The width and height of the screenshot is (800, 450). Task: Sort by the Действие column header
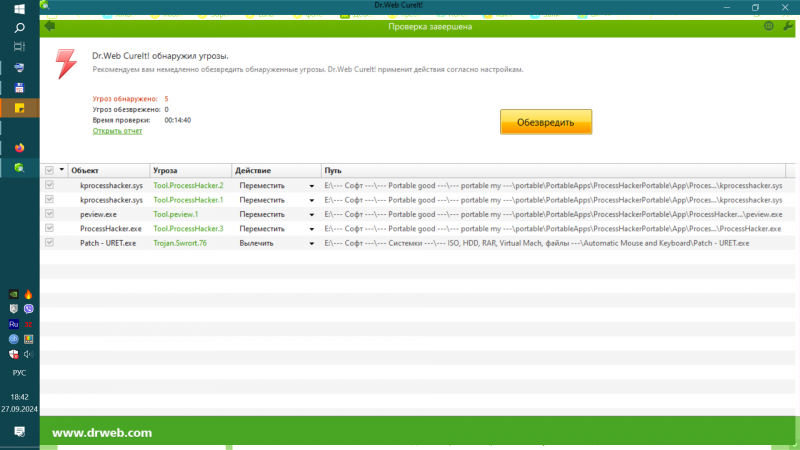pyautogui.click(x=276, y=170)
